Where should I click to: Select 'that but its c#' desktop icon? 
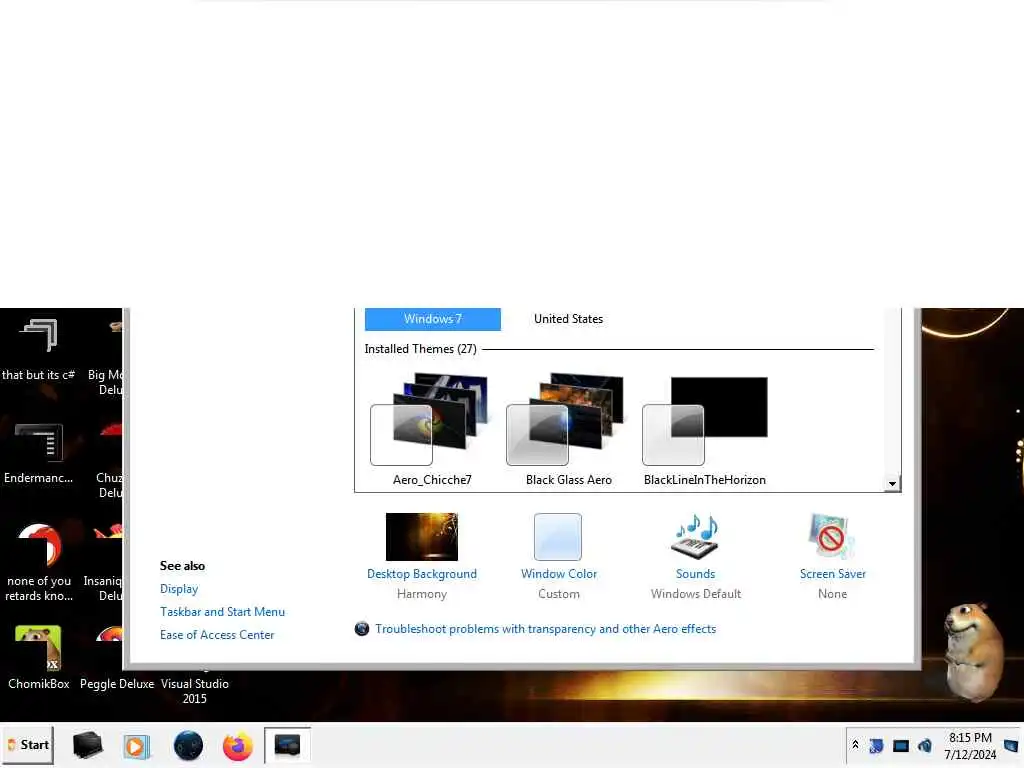[39, 349]
